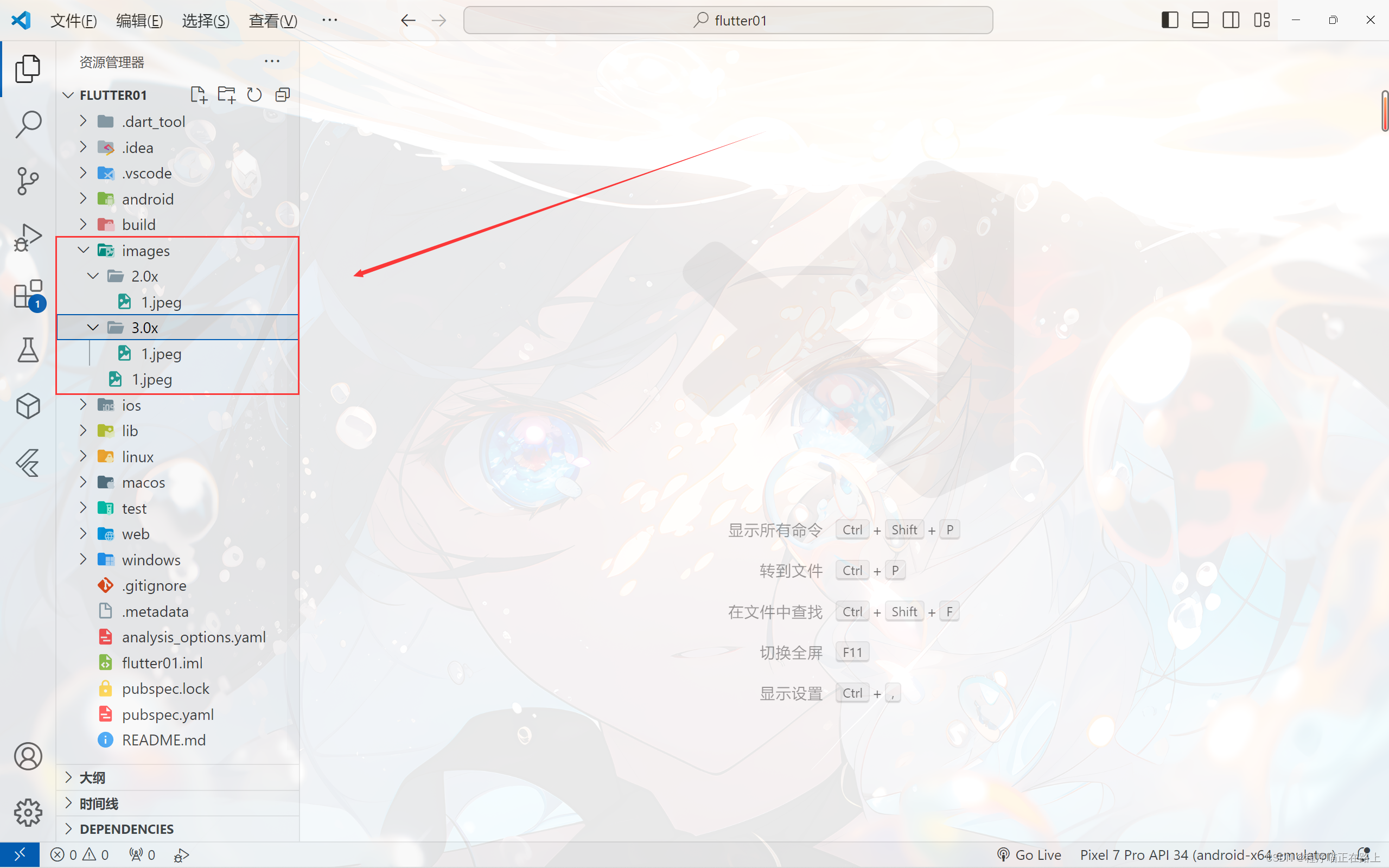Image resolution: width=1389 pixels, height=868 pixels.
Task: Open the Testing view
Action: click(27, 350)
